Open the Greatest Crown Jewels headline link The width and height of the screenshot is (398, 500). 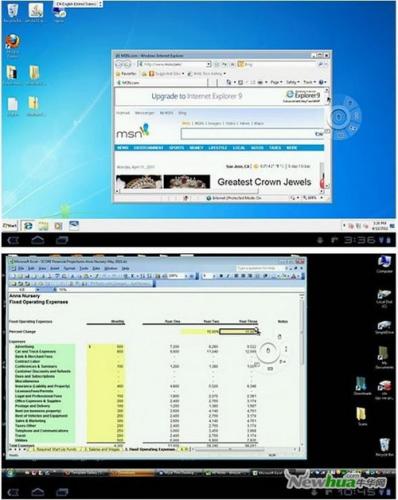pos(264,182)
